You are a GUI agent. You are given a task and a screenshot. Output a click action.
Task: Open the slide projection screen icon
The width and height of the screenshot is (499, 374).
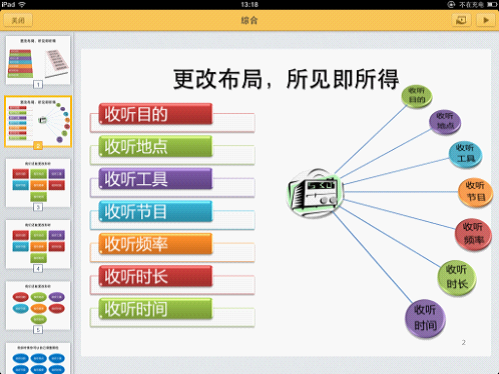(461, 20)
